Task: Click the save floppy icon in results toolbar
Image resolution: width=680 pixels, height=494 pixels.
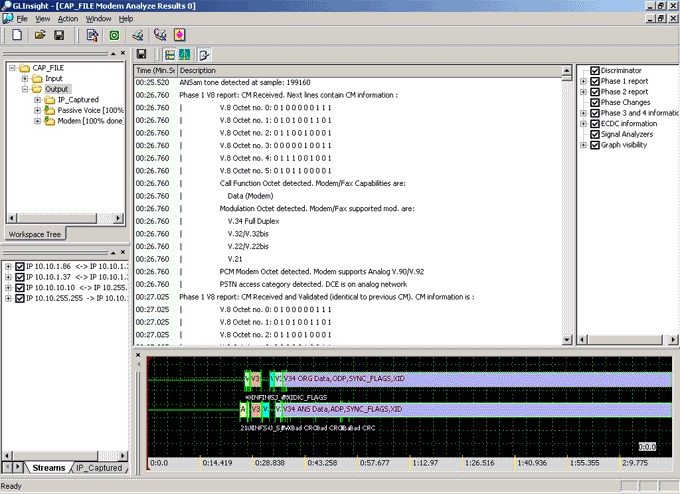Action: tap(141, 54)
